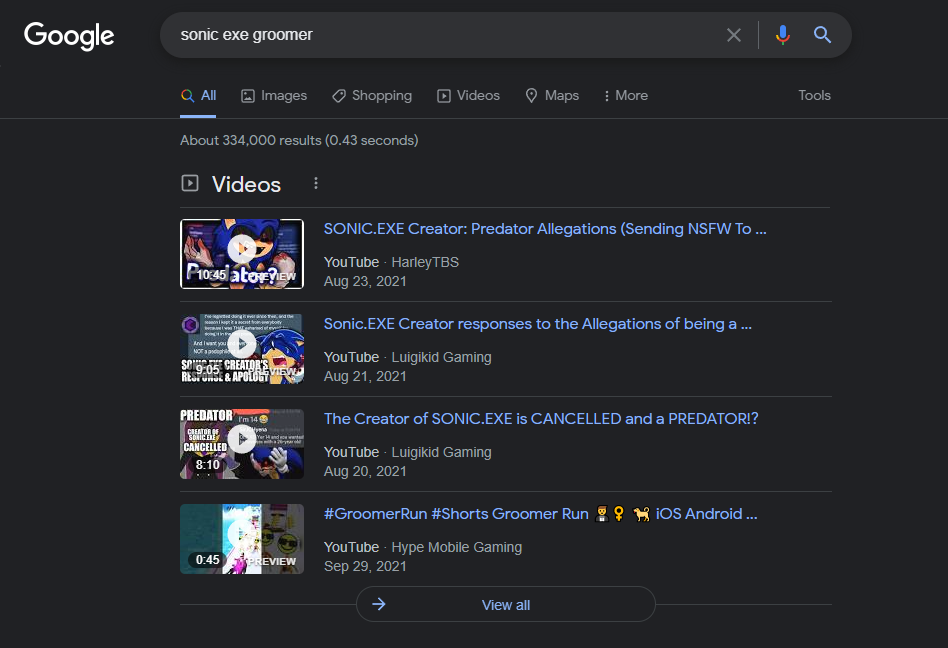Image resolution: width=948 pixels, height=648 pixels.
Task: Click the Aug 20, 2021 date text
Action: (365, 471)
